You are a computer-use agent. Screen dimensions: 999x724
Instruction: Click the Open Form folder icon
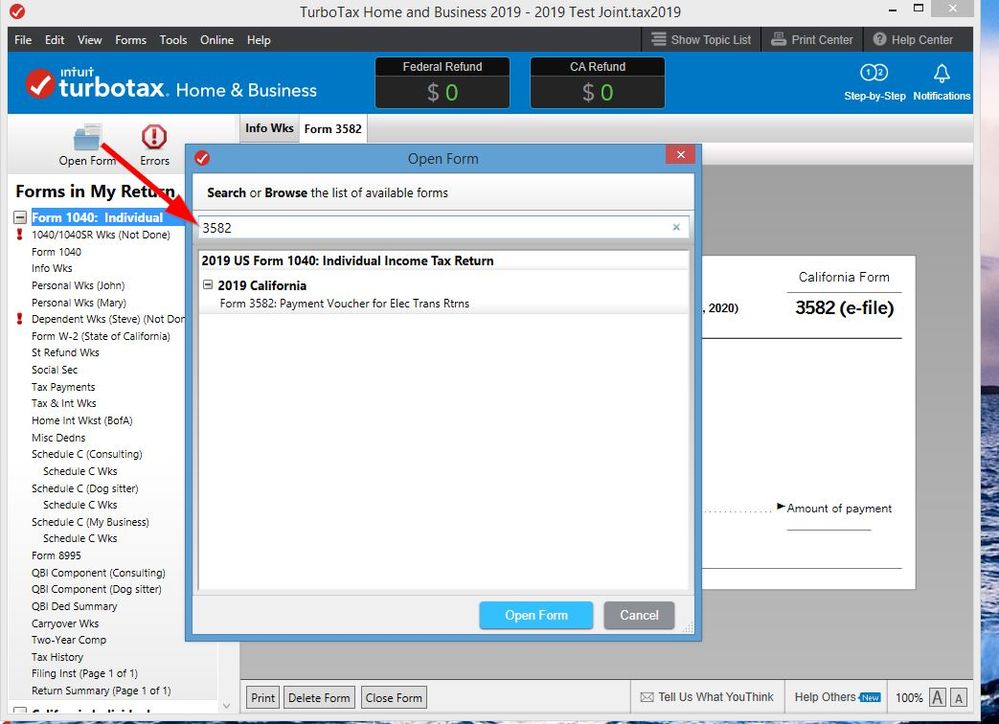point(87,137)
